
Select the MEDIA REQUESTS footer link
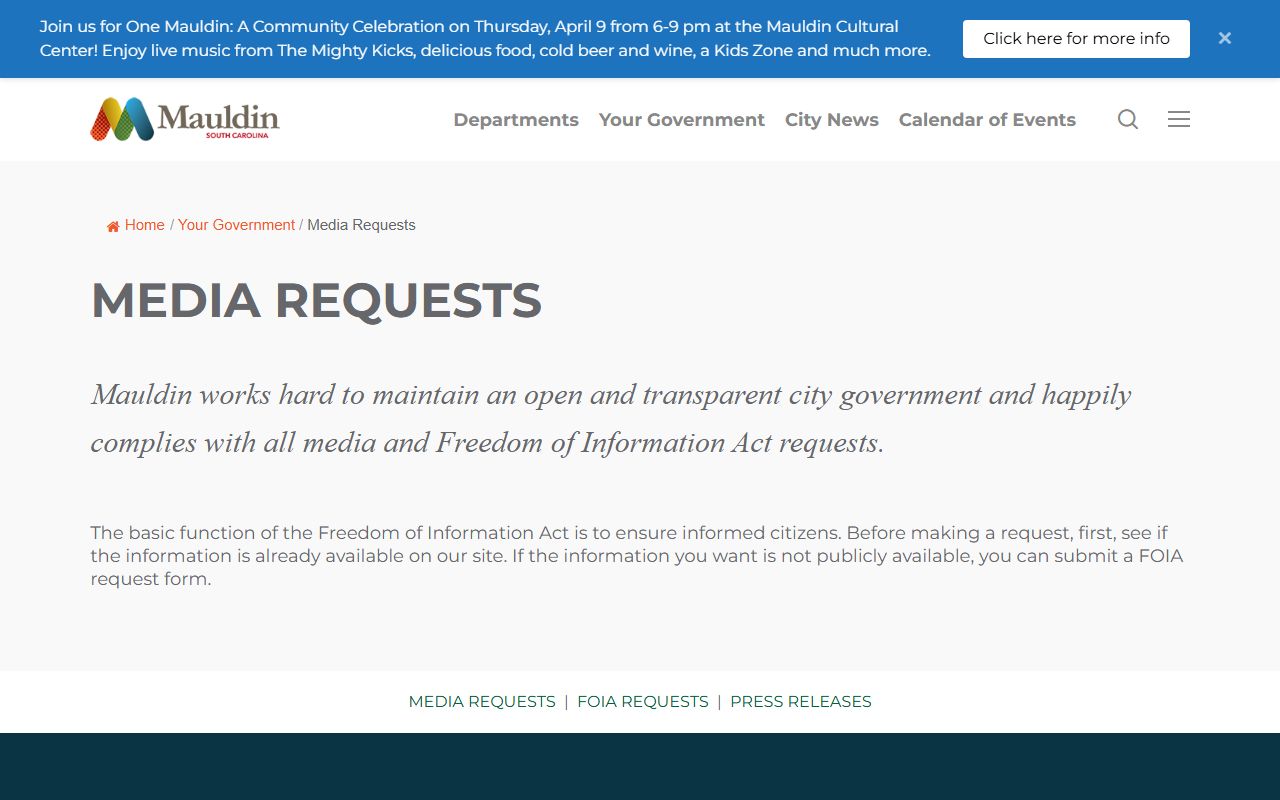pos(482,702)
